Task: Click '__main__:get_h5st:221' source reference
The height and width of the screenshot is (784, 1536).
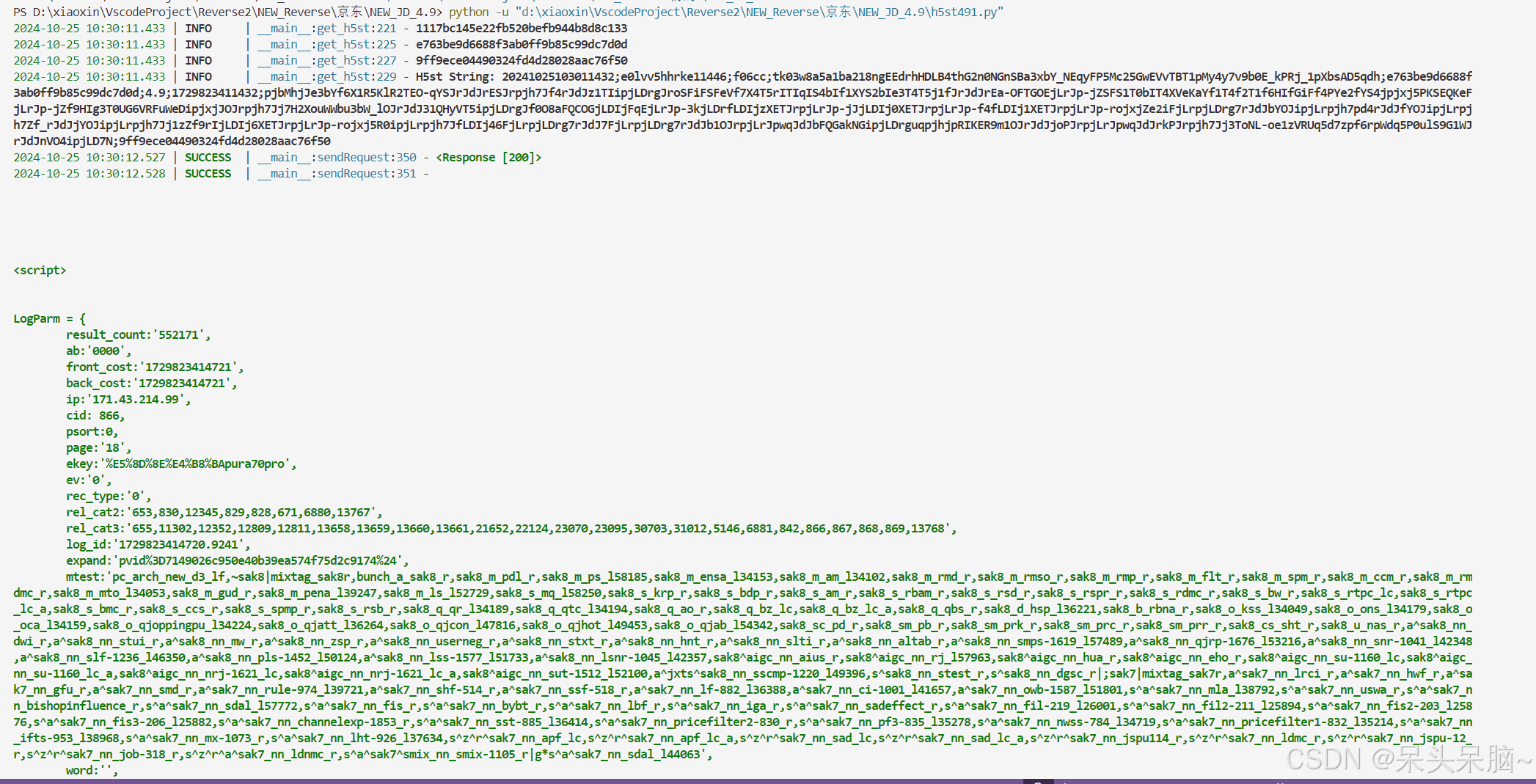Action: coord(326,28)
